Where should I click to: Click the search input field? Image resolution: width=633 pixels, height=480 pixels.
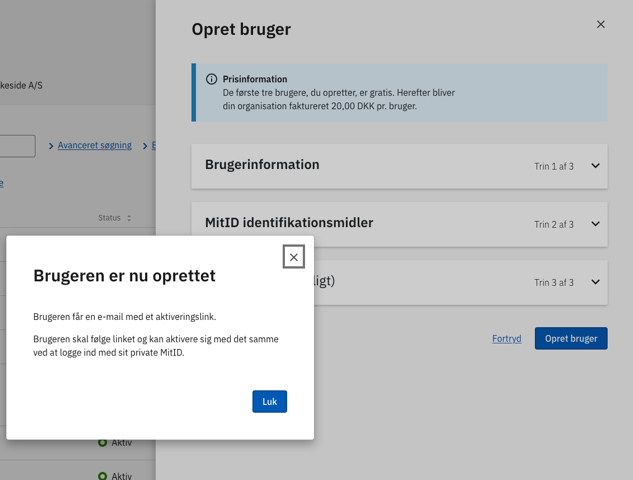tap(17, 146)
